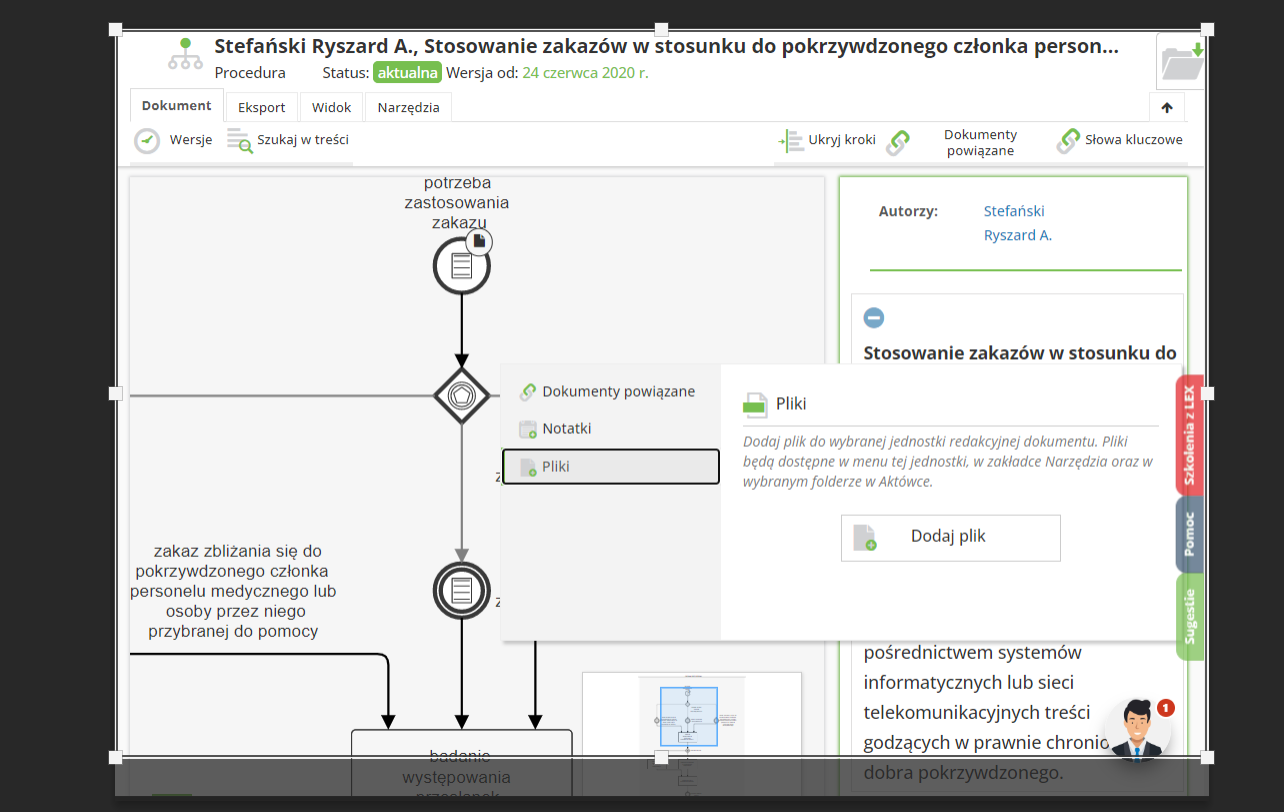Click the Wersje clock icon
1284x812 pixels.
pyautogui.click(x=147, y=141)
